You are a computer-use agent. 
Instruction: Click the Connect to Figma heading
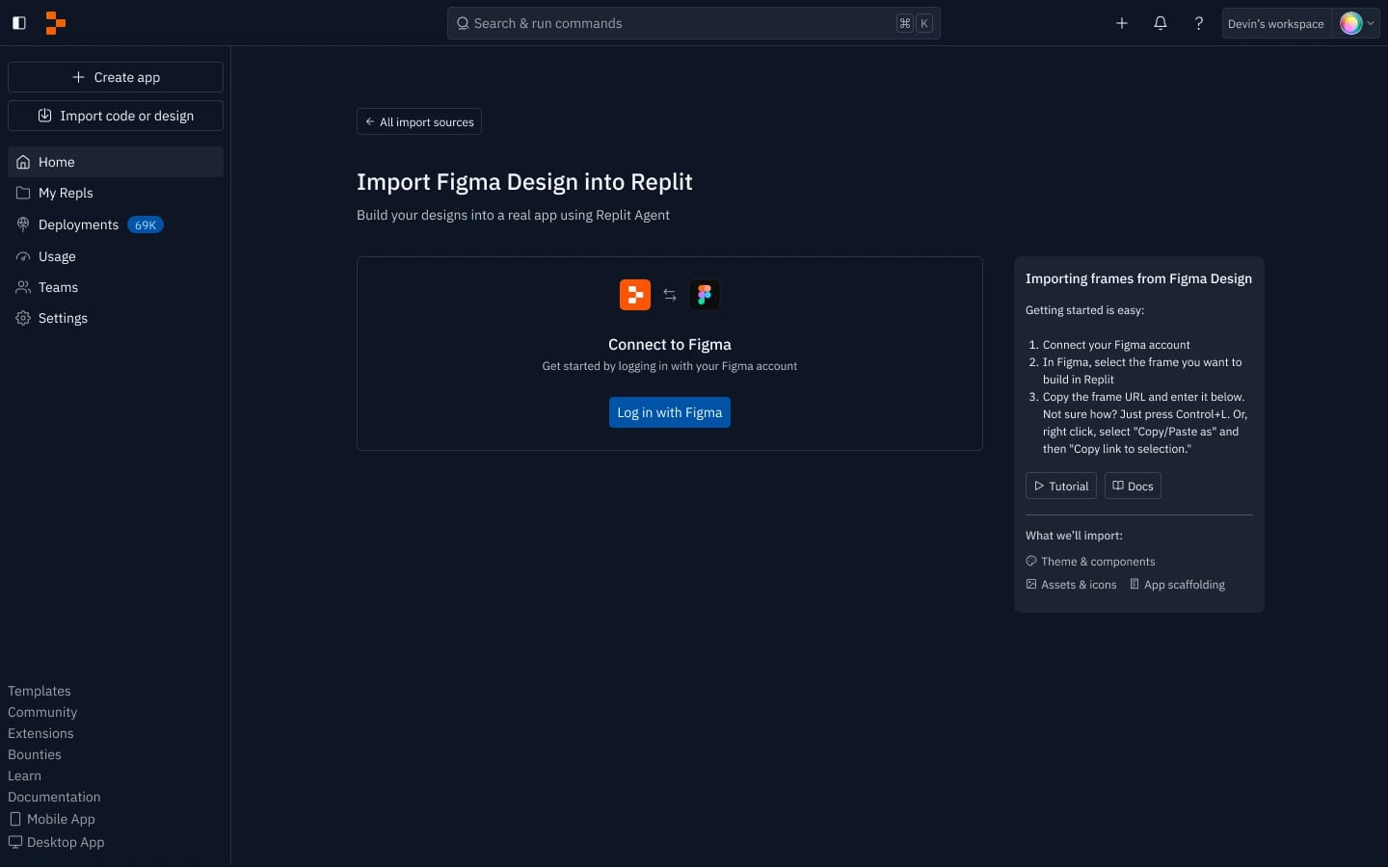pyautogui.click(x=670, y=344)
